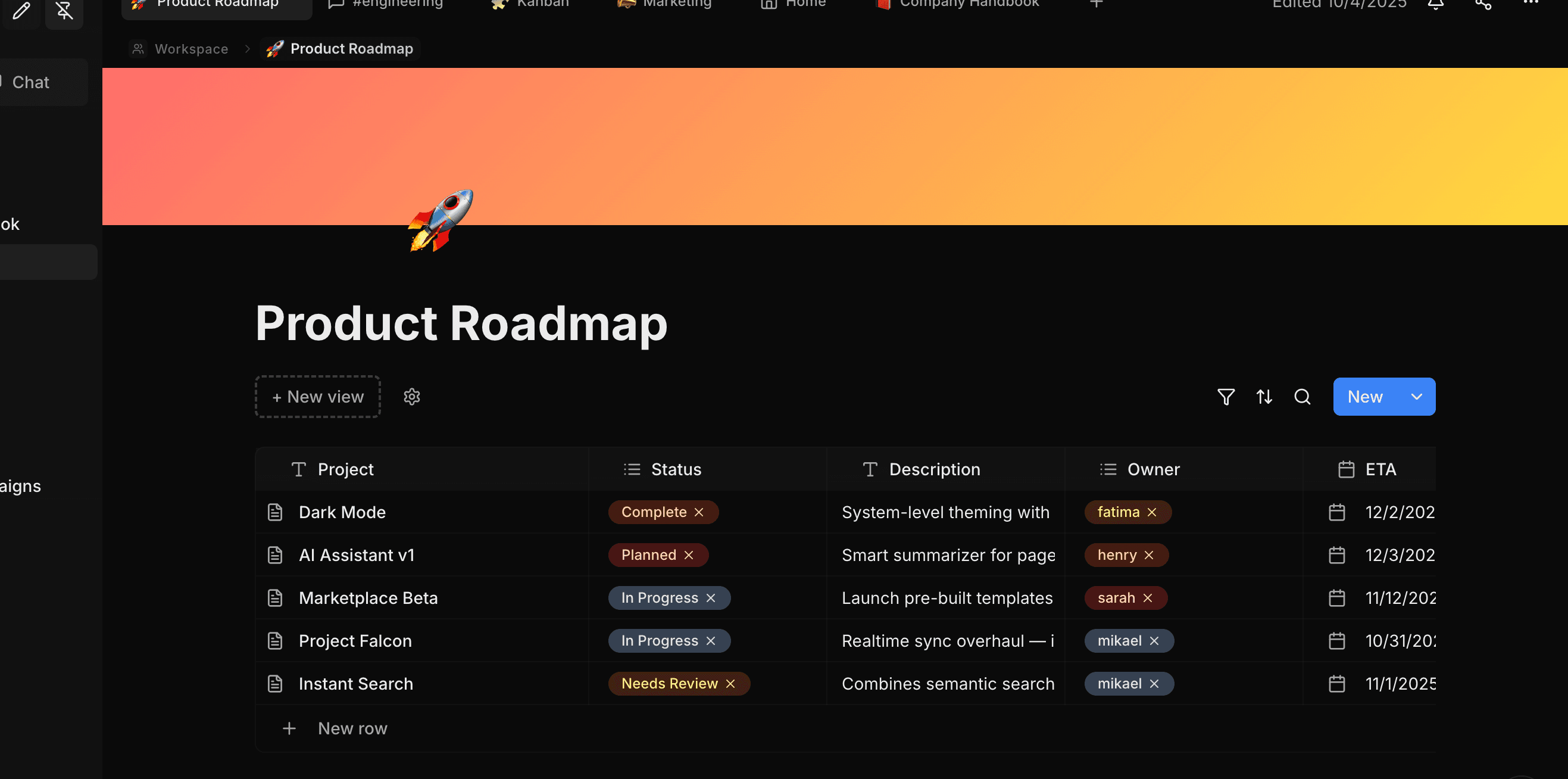Remove the Complete status tag
This screenshot has height=779, width=1568.
pyautogui.click(x=699, y=512)
